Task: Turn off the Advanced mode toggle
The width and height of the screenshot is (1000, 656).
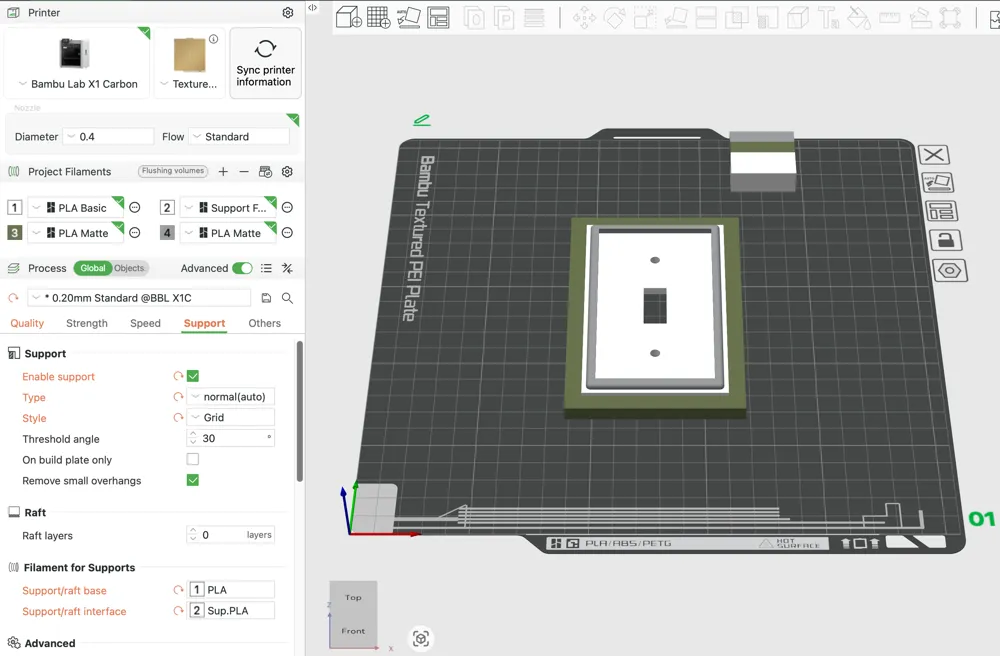Action: click(x=242, y=268)
